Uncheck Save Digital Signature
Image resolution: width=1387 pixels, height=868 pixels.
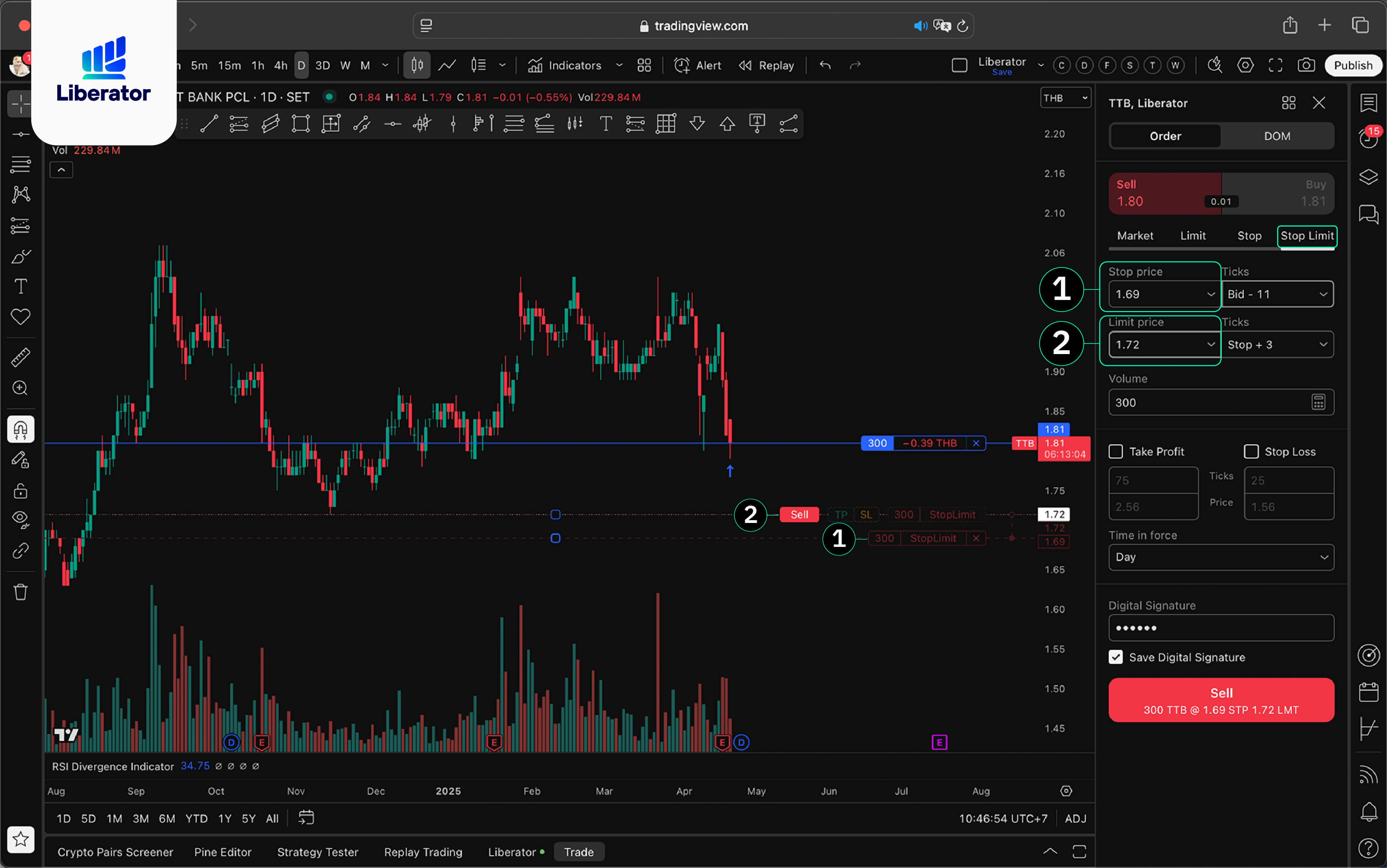pyautogui.click(x=1115, y=657)
